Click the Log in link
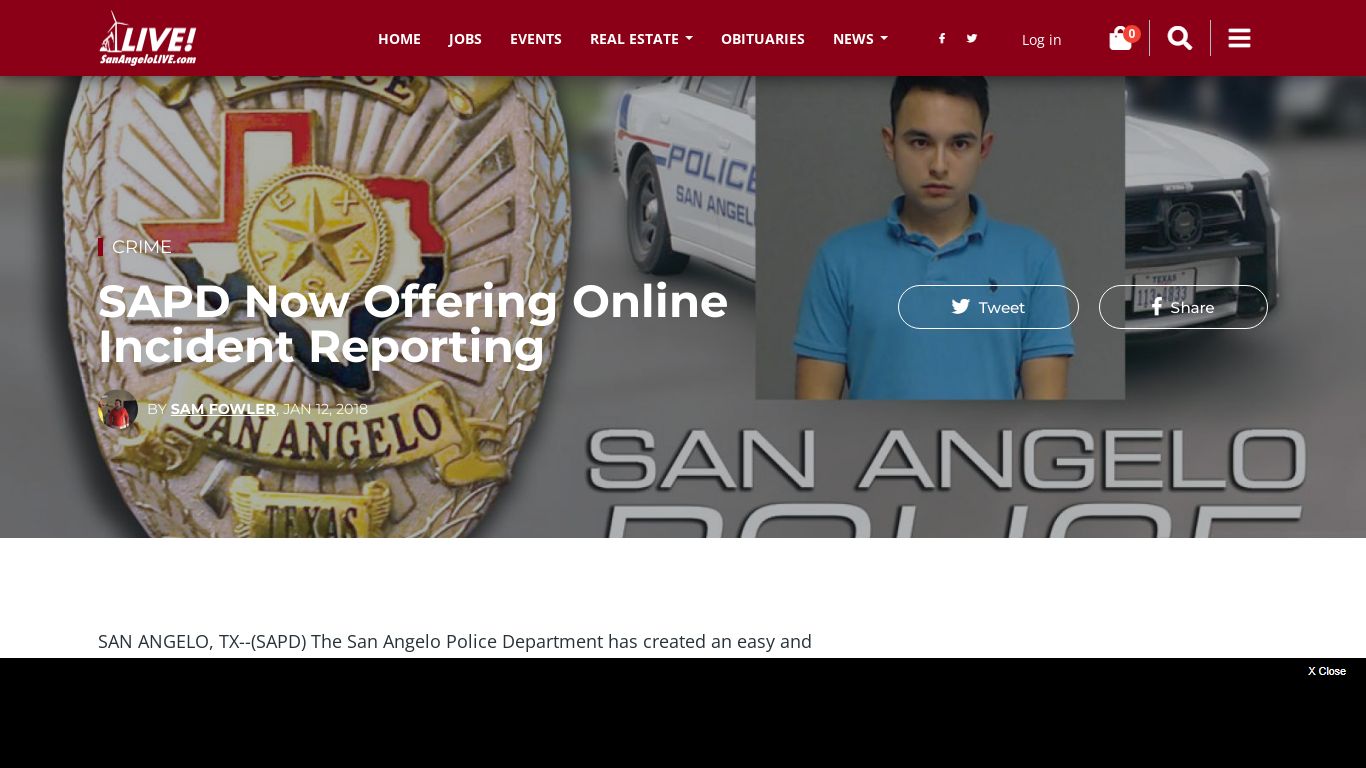 coord(1041,40)
